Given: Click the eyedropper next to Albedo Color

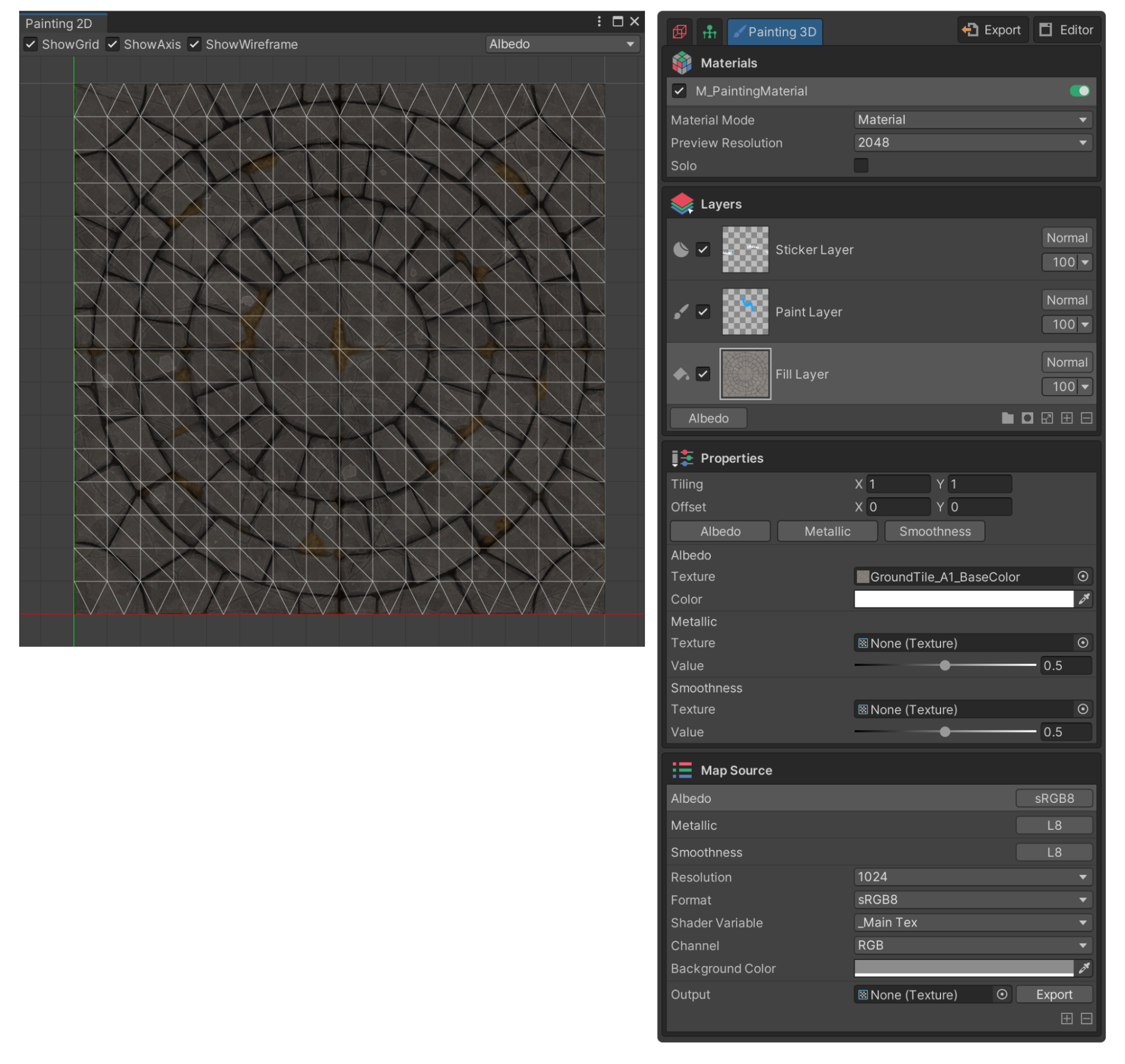Looking at the screenshot, I should 1084,599.
